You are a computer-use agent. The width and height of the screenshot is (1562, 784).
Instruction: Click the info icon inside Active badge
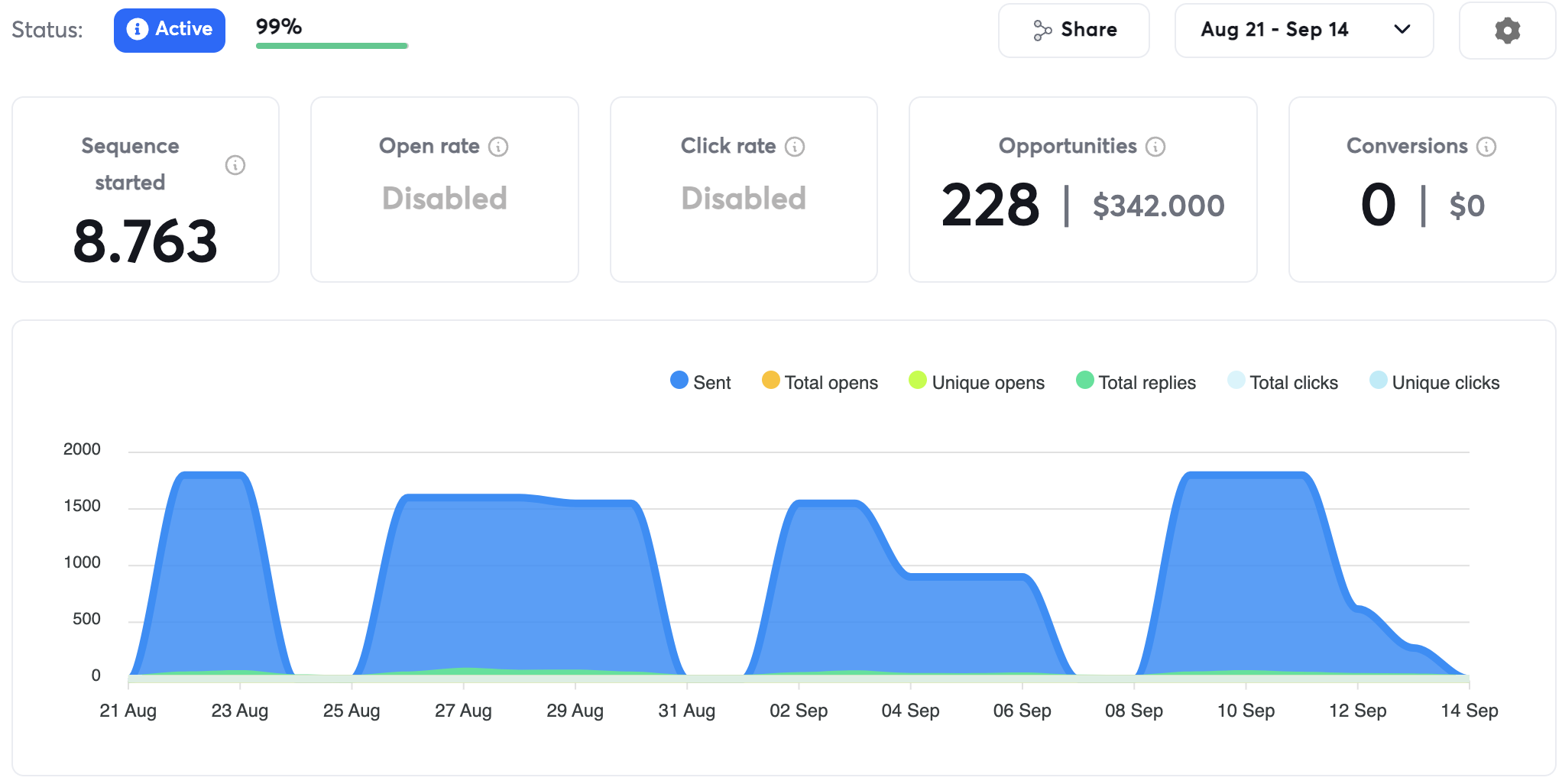point(137,29)
